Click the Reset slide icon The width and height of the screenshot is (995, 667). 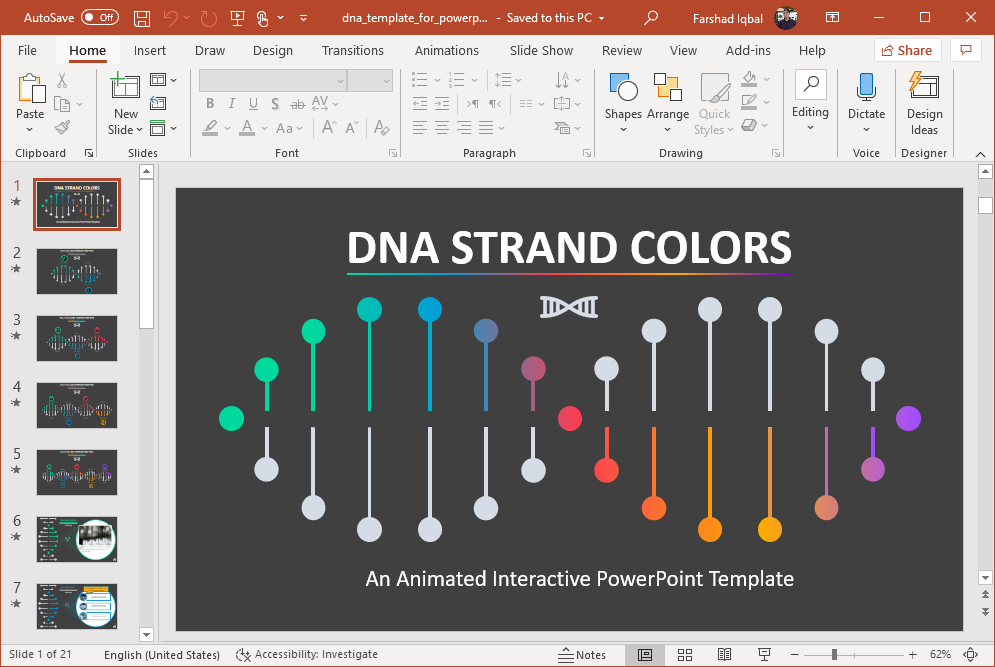(x=158, y=103)
